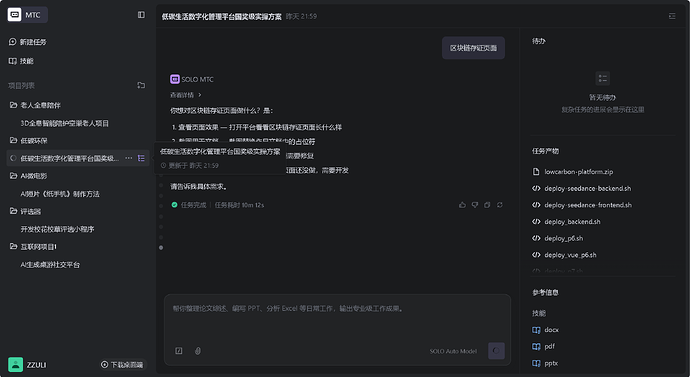Image resolution: width=690 pixels, height=377 pixels.
Task: Collapse the 老人全息陪伴 folder
Action: (13, 105)
